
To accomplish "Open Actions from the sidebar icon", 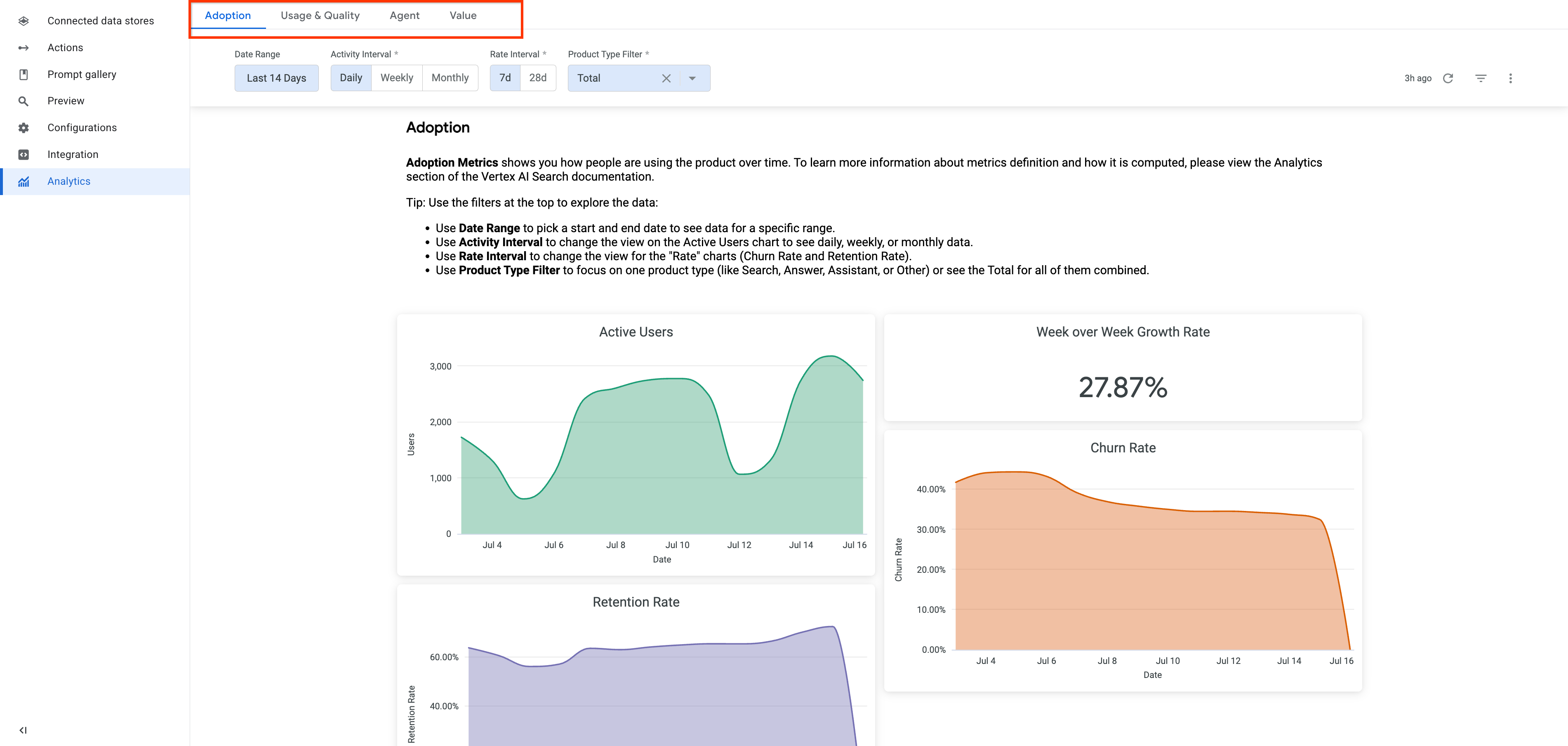I will pos(23,47).
